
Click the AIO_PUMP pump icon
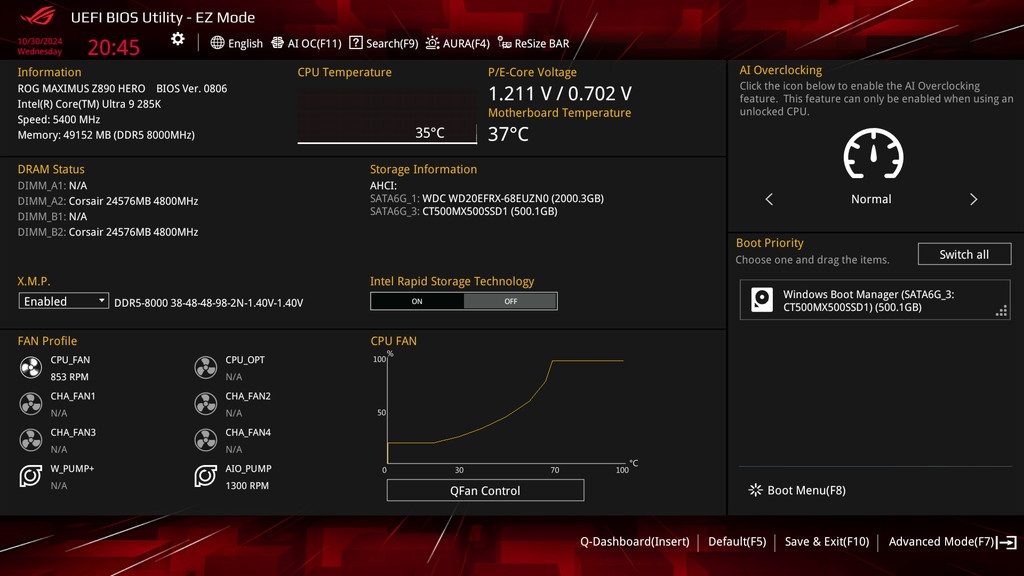206,476
